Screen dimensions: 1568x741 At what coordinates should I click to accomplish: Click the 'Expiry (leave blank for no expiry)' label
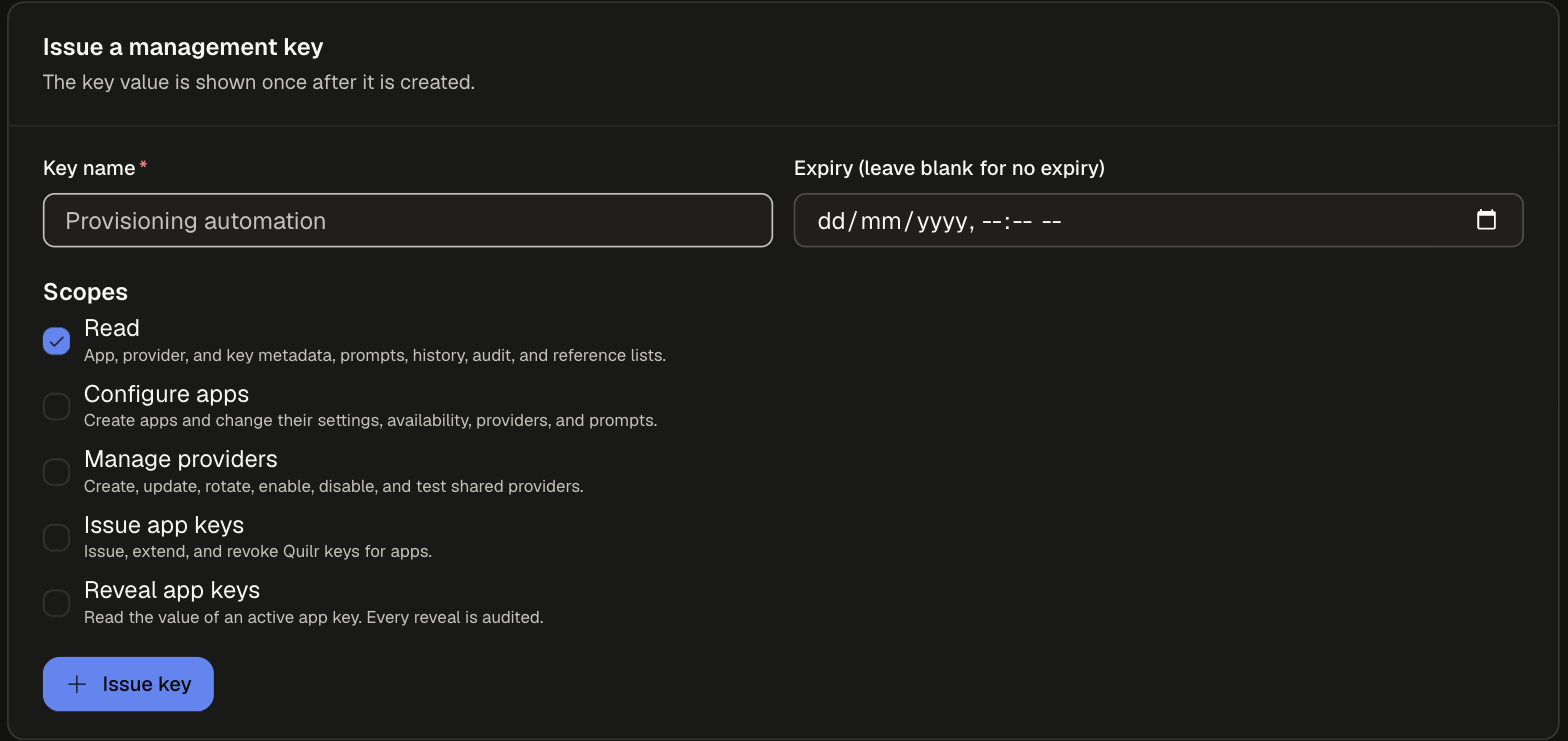pyautogui.click(x=949, y=168)
